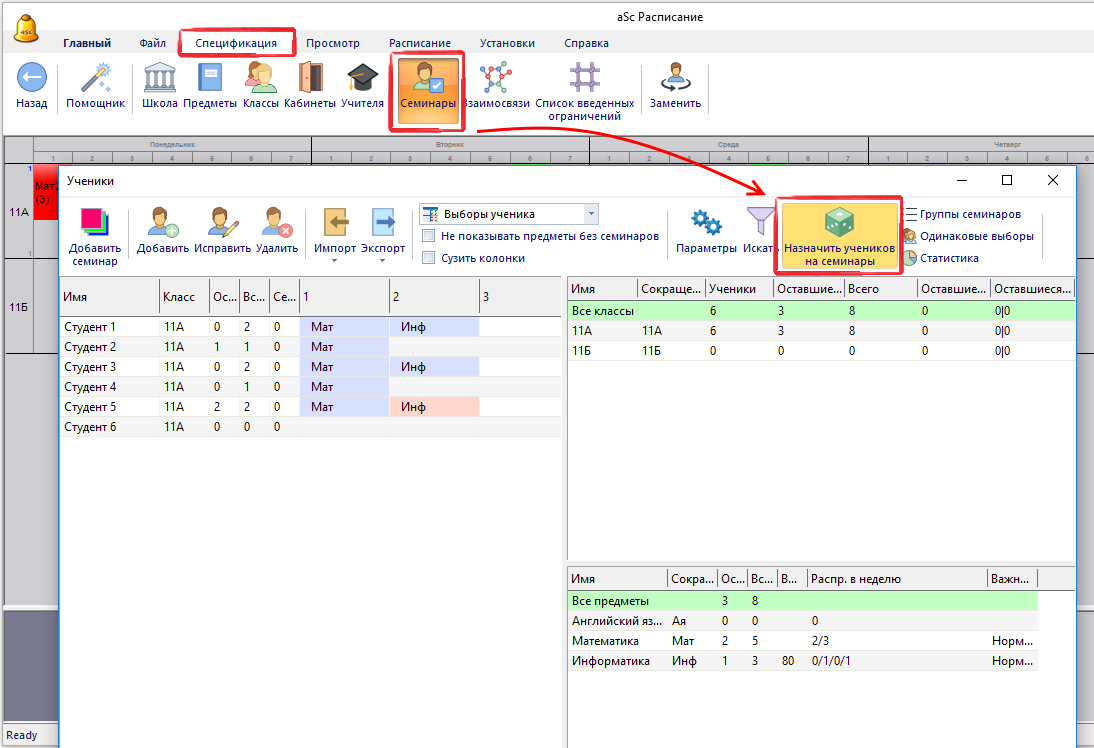
Task: Select the pink Инф cell for Студент 5
Action: pos(434,407)
